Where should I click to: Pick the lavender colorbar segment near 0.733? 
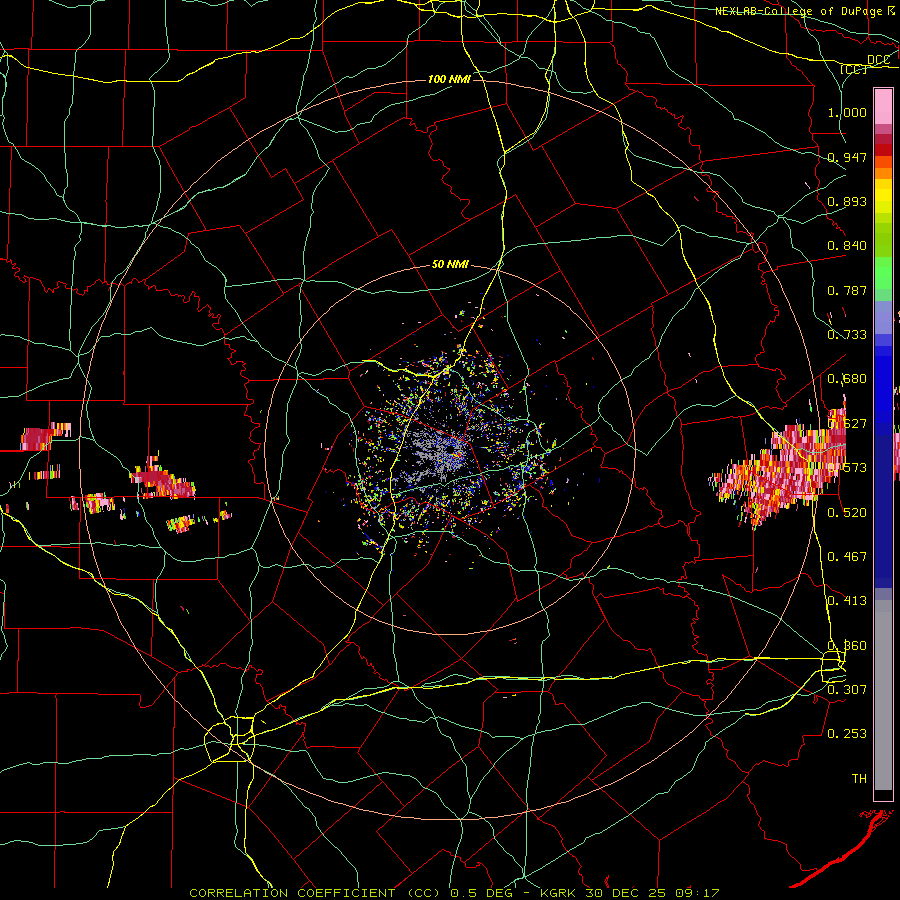pyautogui.click(x=883, y=319)
